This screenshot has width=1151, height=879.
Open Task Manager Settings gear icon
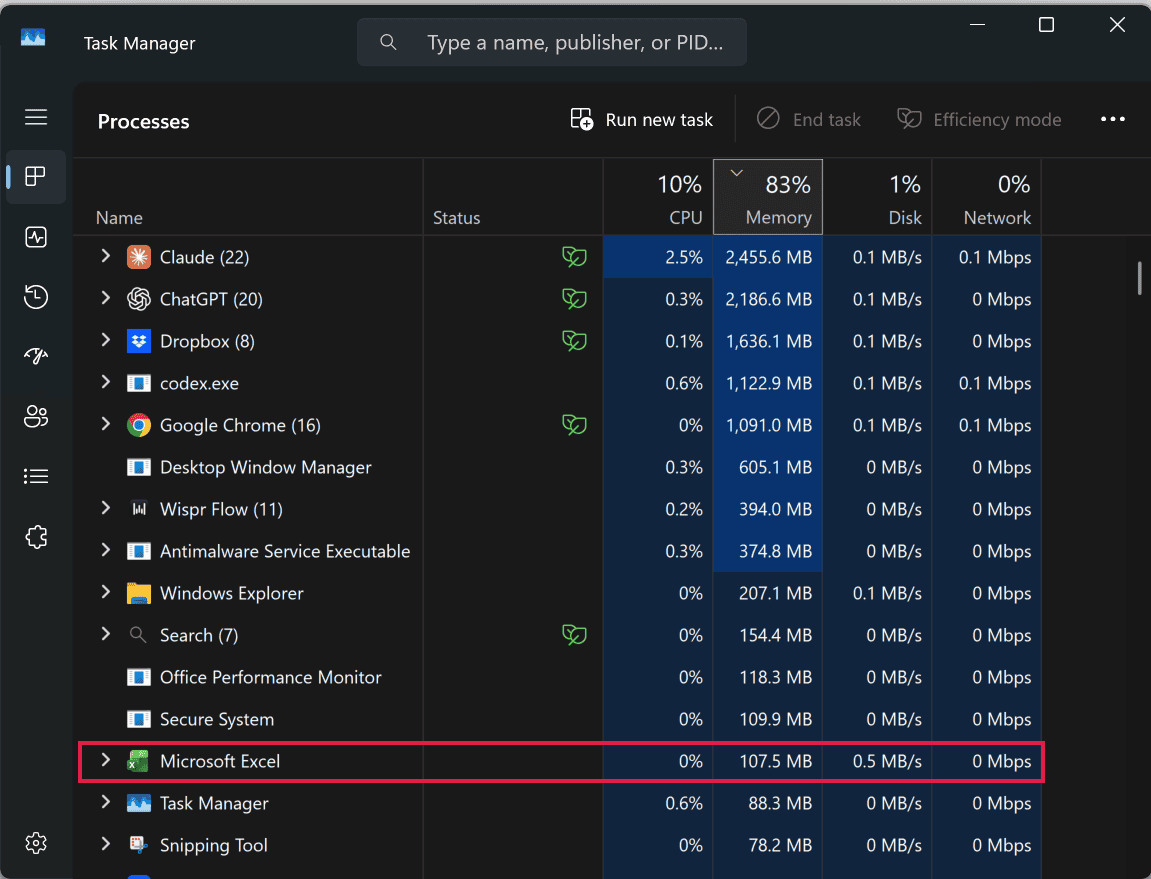pyautogui.click(x=36, y=843)
